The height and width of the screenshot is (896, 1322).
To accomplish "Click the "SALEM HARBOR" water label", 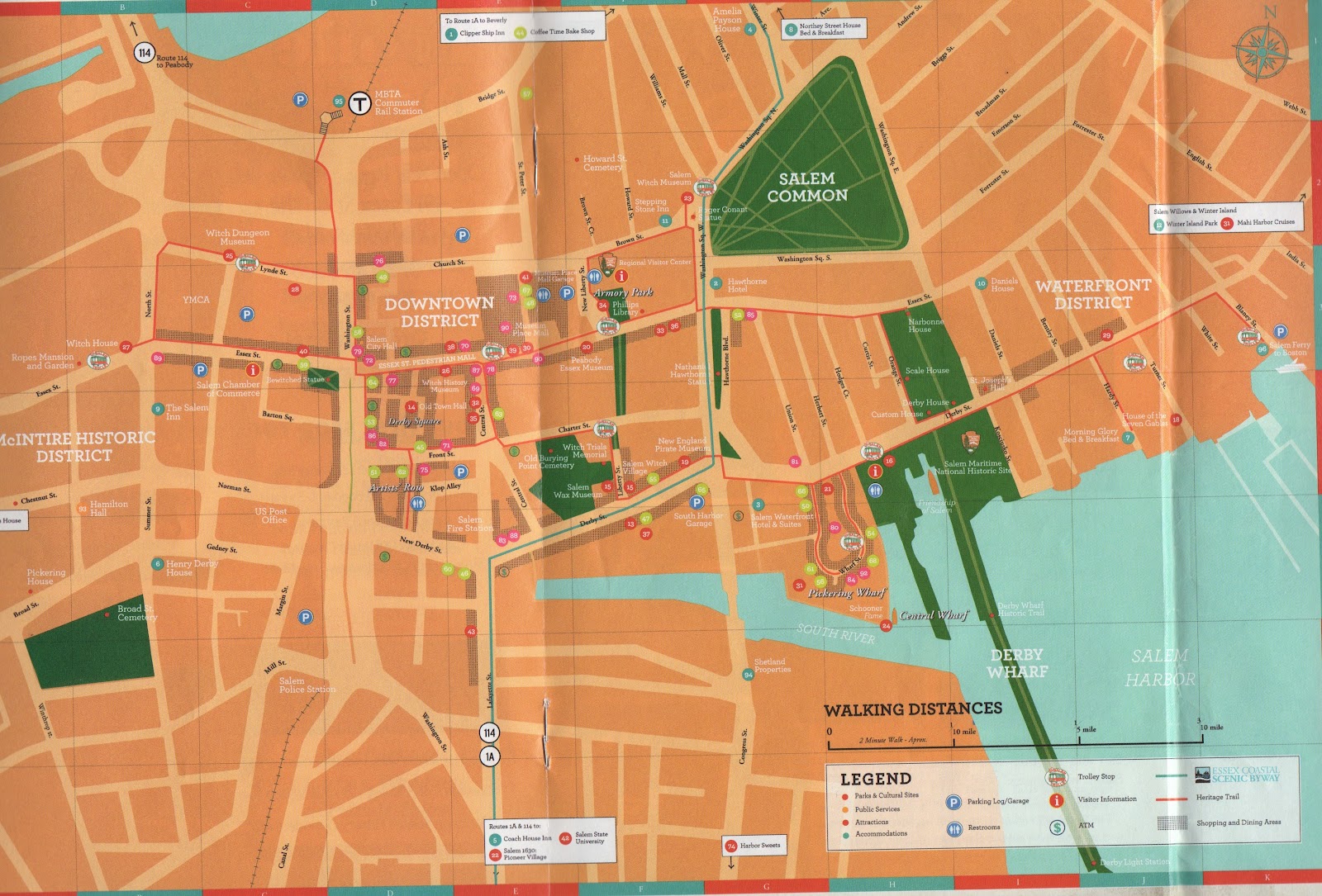I will (x=1160, y=667).
